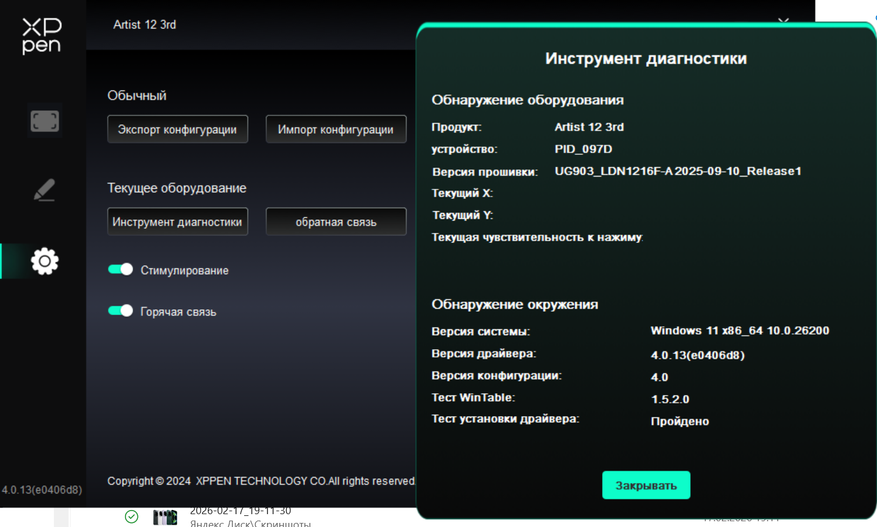Click driver version 4.0.13(e0406d8) in diagnostics
This screenshot has height=527, width=877.
[697, 355]
